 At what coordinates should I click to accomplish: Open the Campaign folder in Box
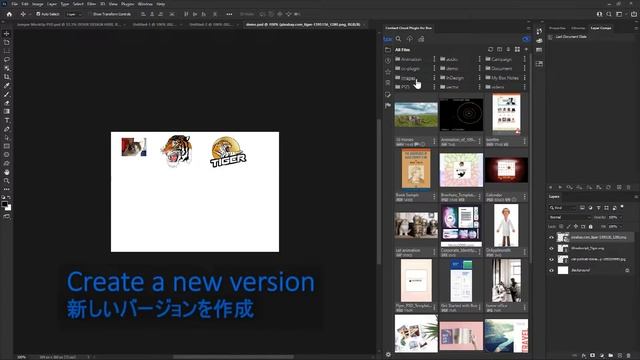coord(498,59)
